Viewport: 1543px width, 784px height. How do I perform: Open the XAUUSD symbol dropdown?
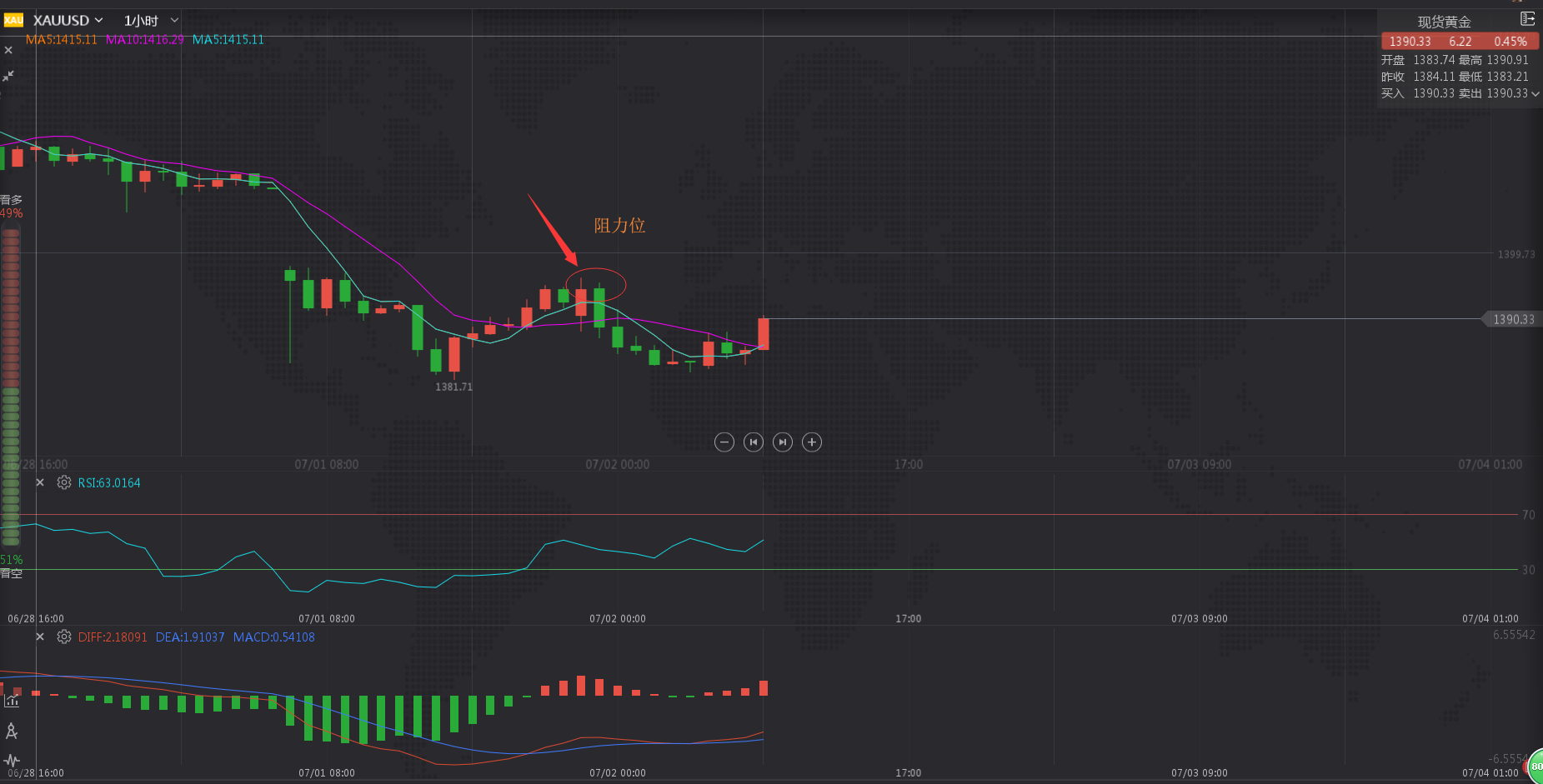[68, 20]
